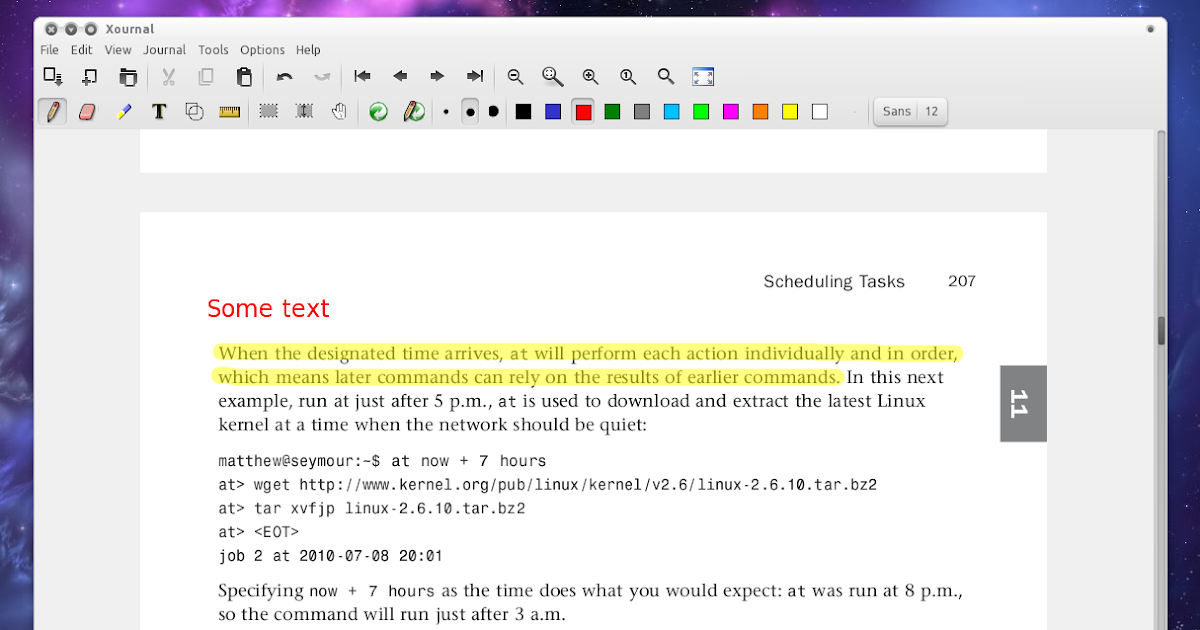The image size is (1200, 630).
Task: Click the Set Zoom magnifier icon
Action: (666, 76)
